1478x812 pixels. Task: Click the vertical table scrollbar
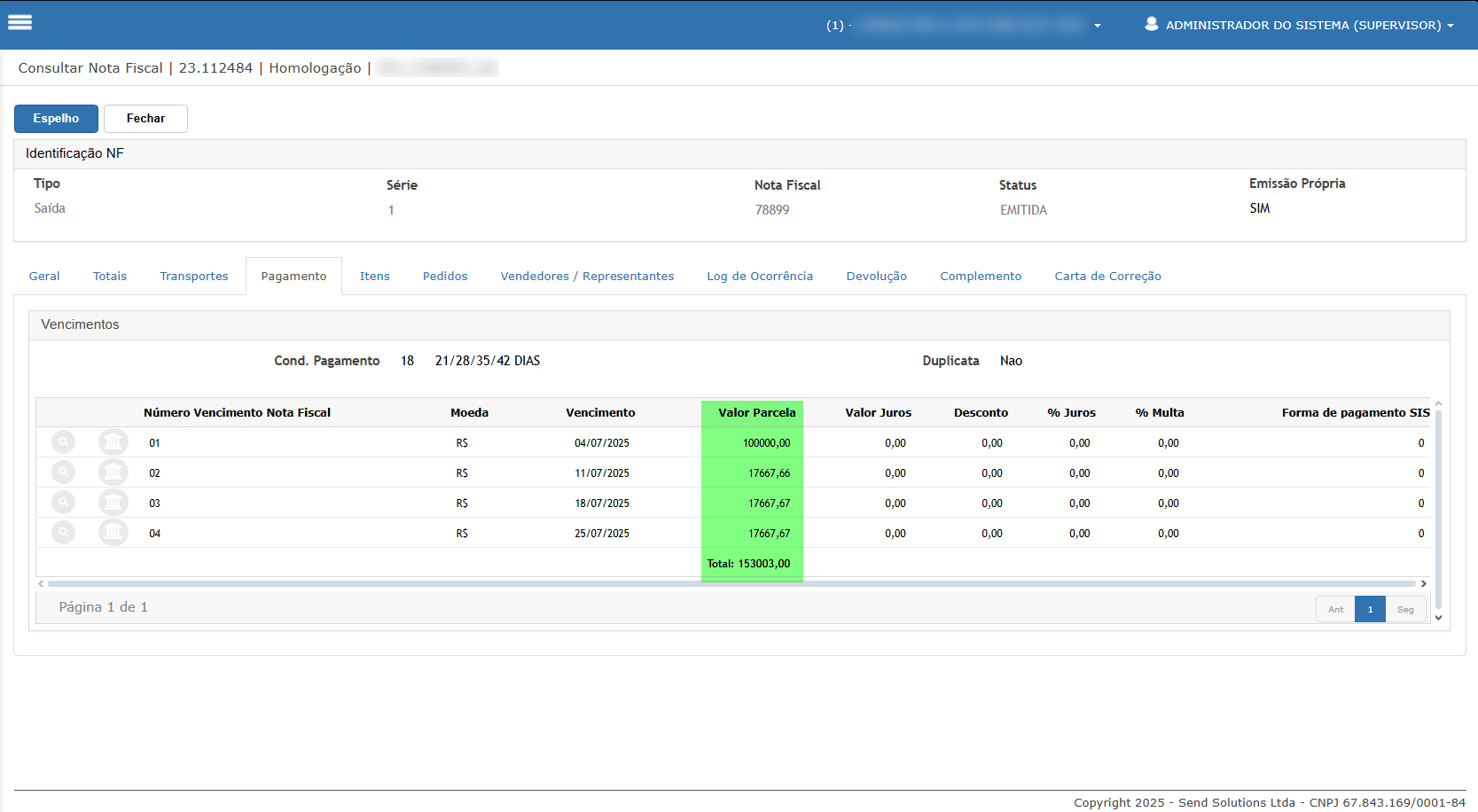click(x=1438, y=510)
